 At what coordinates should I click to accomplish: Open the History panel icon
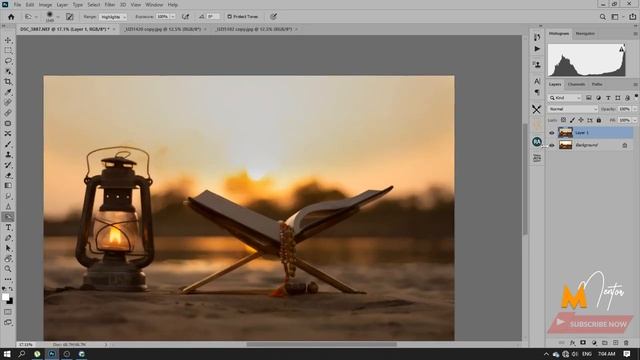pos(537,37)
